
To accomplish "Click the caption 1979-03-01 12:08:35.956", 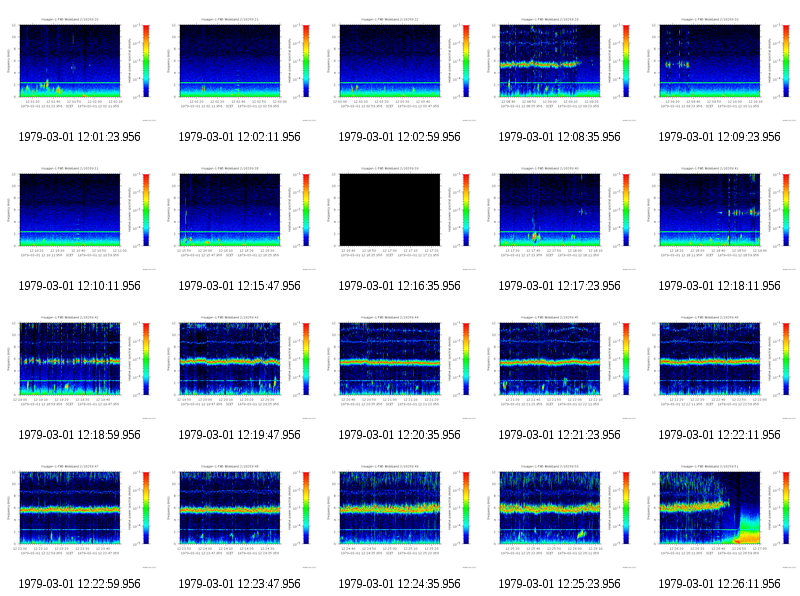I will tap(560, 137).
